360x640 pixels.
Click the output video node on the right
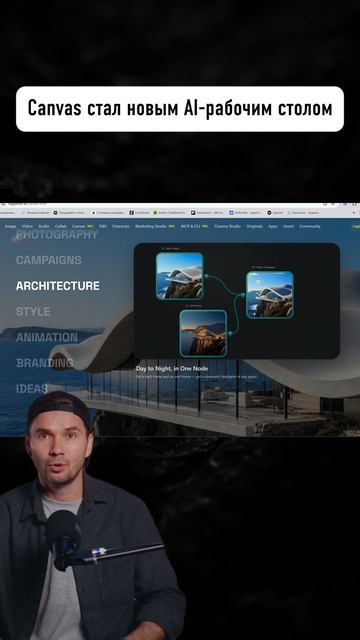[270, 295]
